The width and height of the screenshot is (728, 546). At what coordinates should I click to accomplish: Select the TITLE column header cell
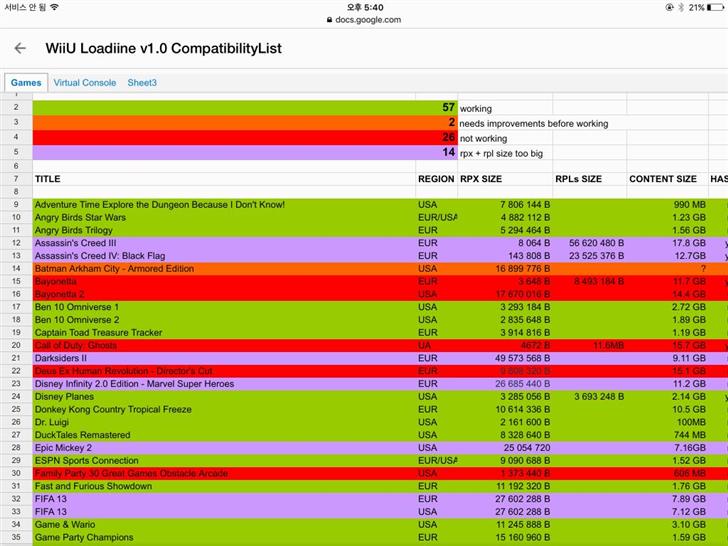coord(224,179)
